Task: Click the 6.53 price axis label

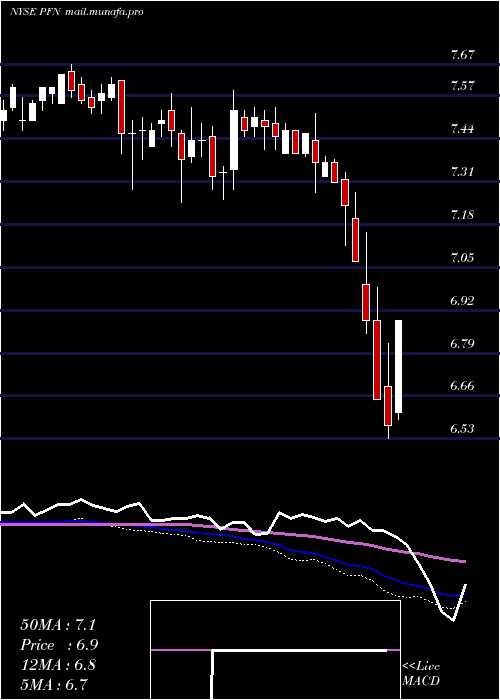Action: tap(462, 429)
